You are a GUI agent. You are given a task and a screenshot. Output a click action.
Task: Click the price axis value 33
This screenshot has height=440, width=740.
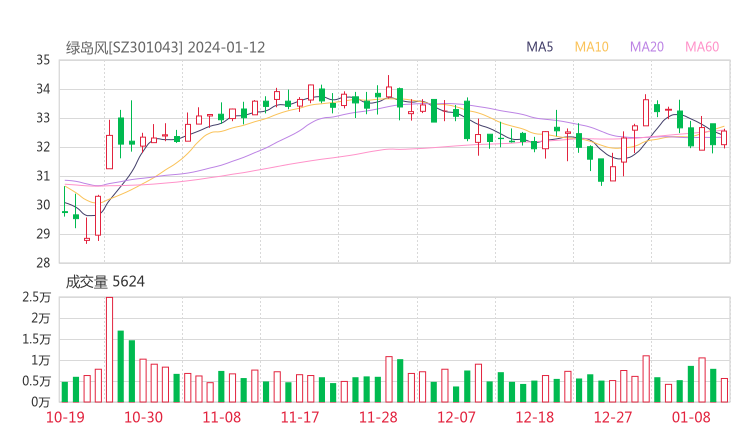pyautogui.click(x=43, y=118)
